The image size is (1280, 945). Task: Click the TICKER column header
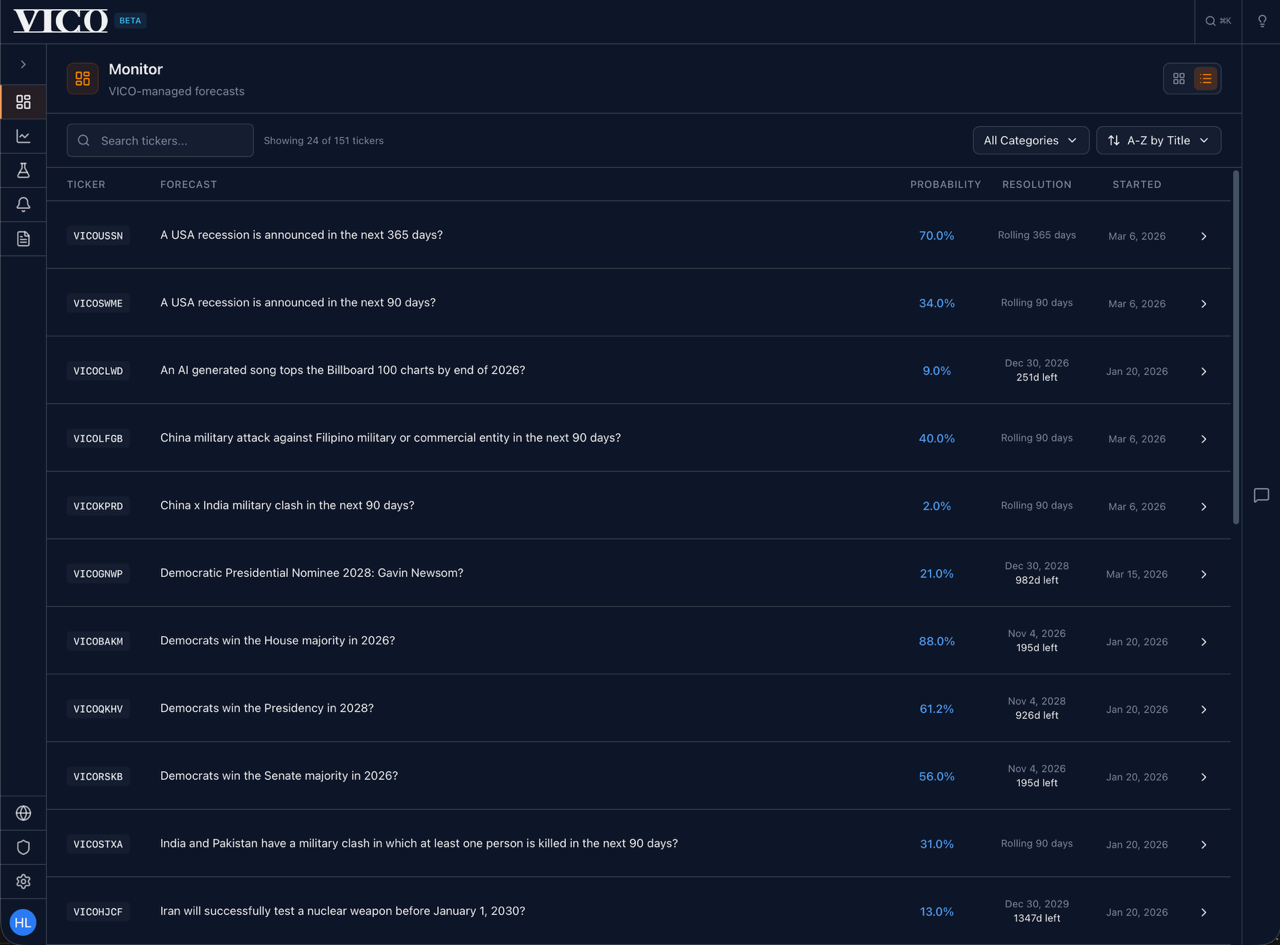pos(86,184)
